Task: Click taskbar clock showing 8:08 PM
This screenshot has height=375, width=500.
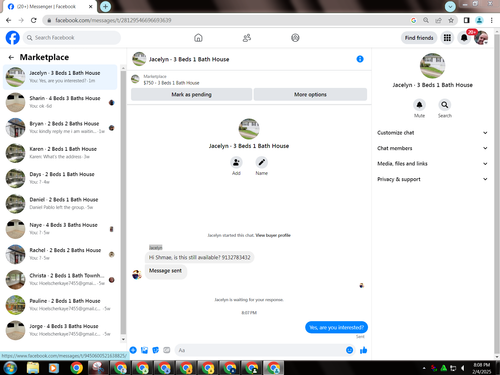Action: tap(482, 368)
